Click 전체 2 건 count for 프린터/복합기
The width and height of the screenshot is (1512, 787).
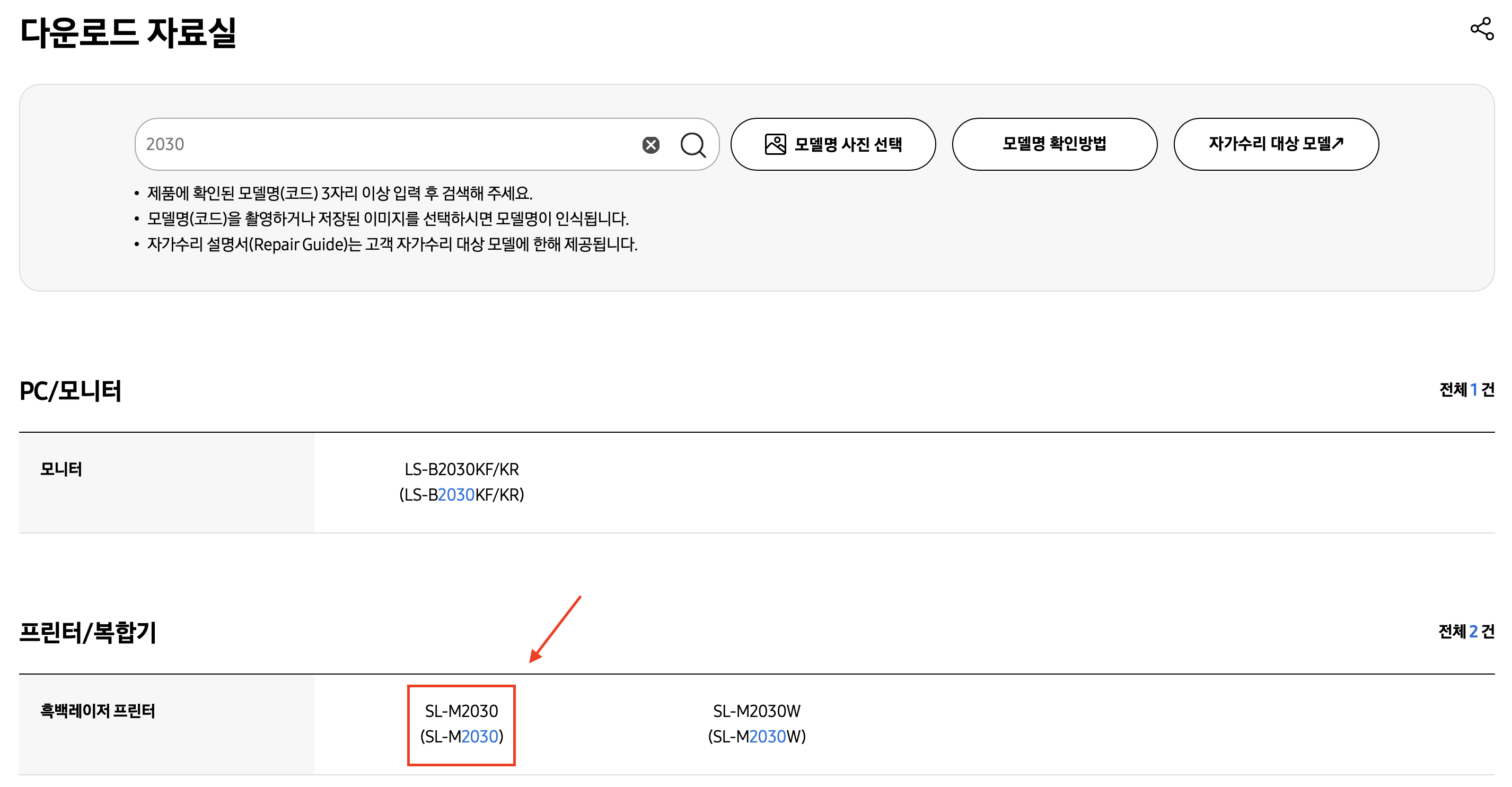[1466, 632]
